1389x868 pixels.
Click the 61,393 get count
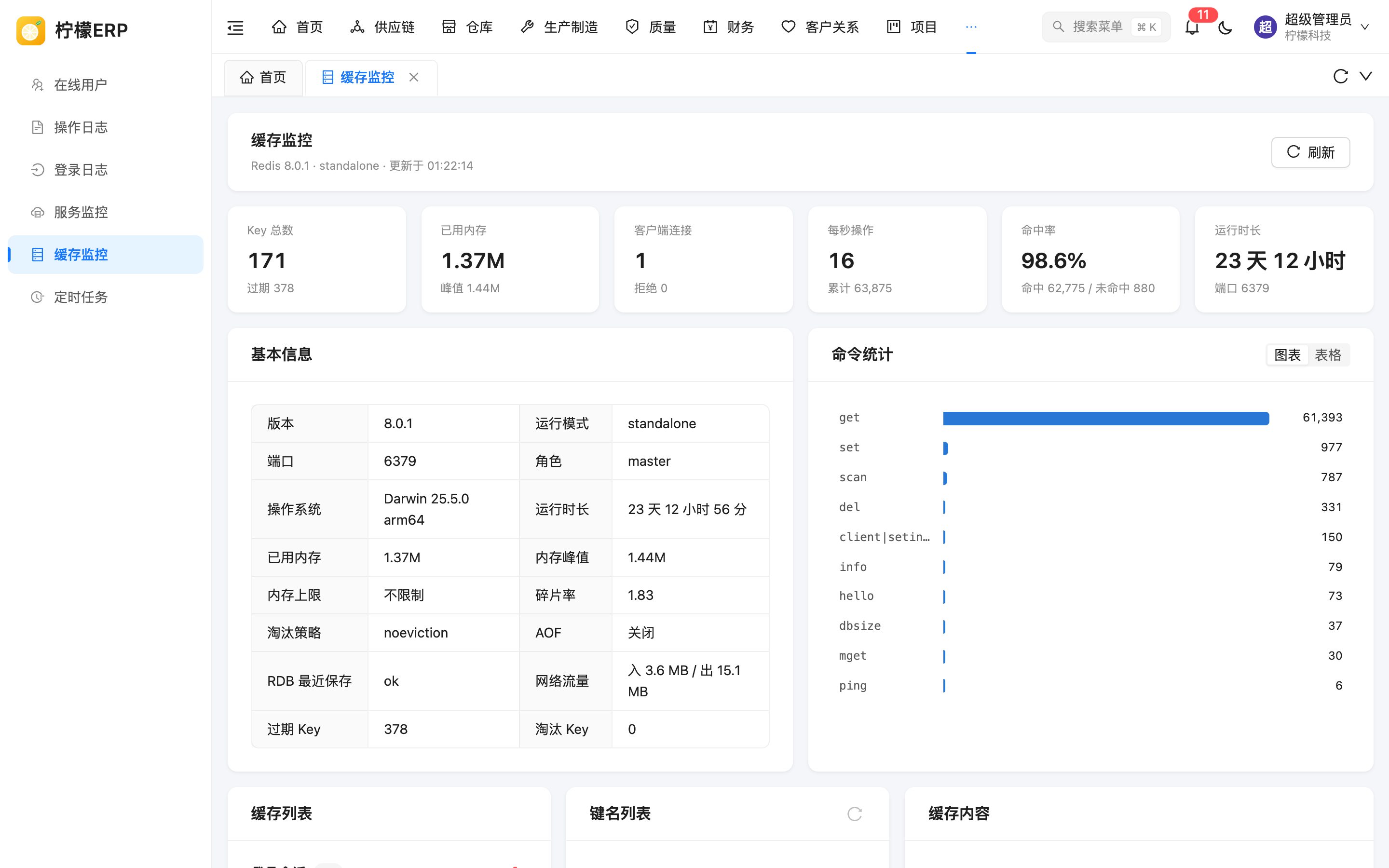[x=1322, y=417]
